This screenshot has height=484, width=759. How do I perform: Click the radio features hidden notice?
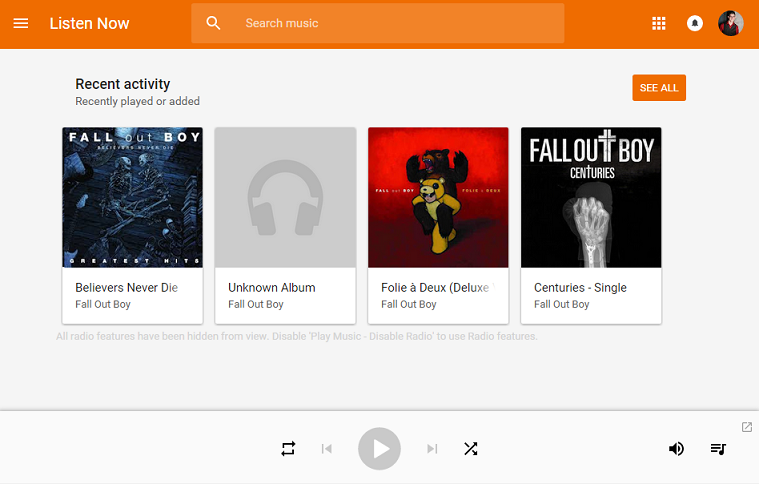297,336
